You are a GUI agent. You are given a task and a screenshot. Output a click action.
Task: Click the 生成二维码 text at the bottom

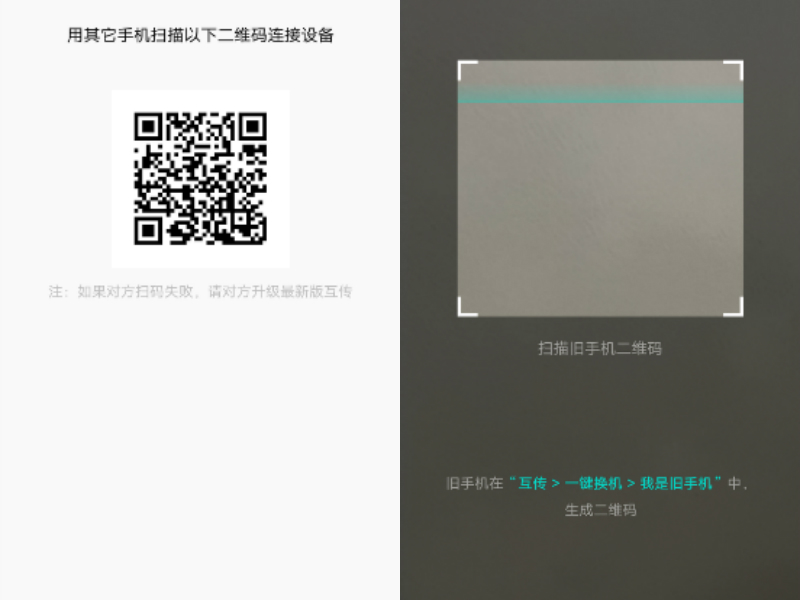click(600, 509)
